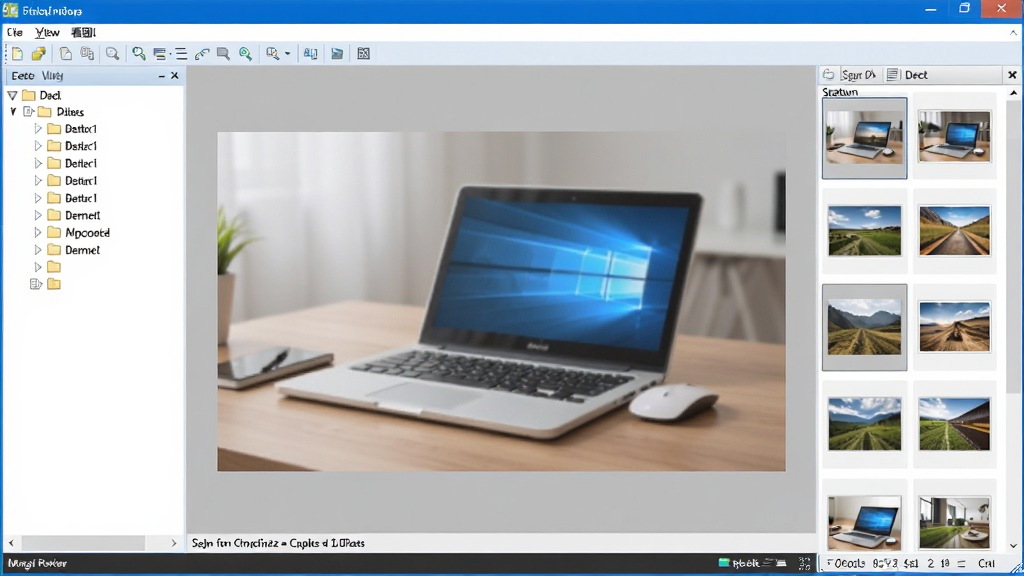
Task: Expand the unnamed folder below Demet
Action: (x=38, y=266)
